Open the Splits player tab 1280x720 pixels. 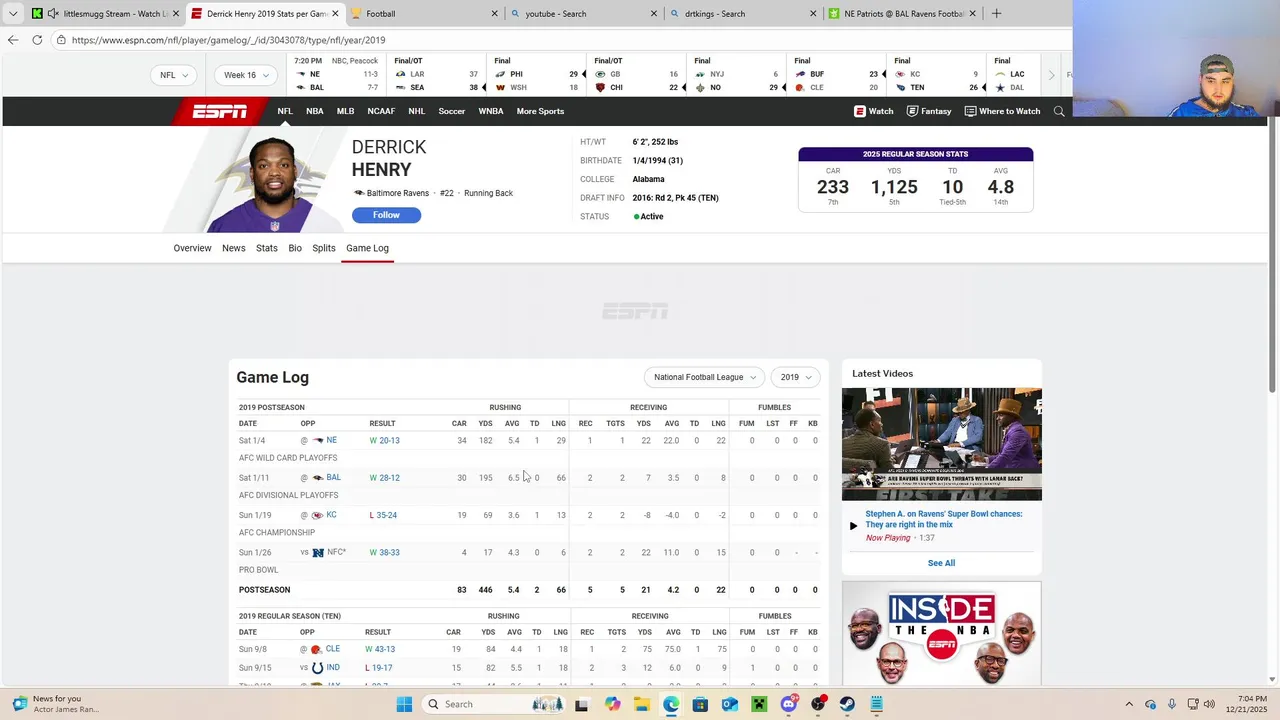[324, 248]
